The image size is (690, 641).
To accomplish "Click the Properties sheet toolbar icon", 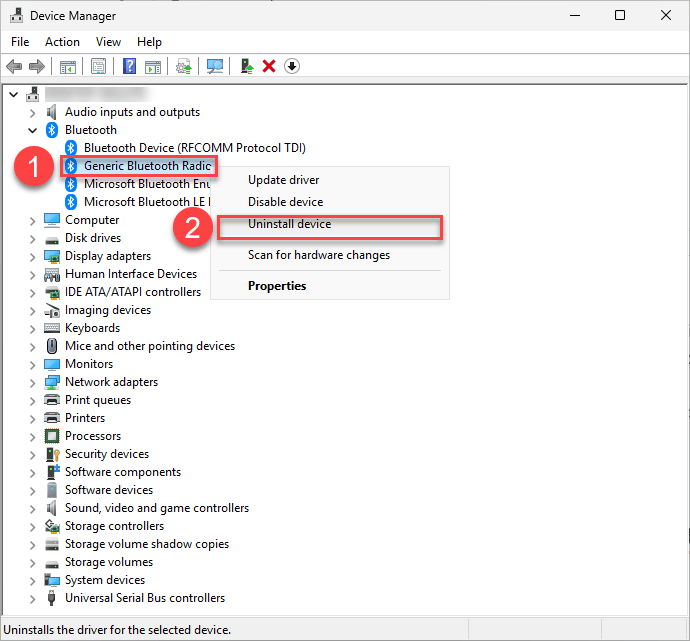I will pos(99,66).
